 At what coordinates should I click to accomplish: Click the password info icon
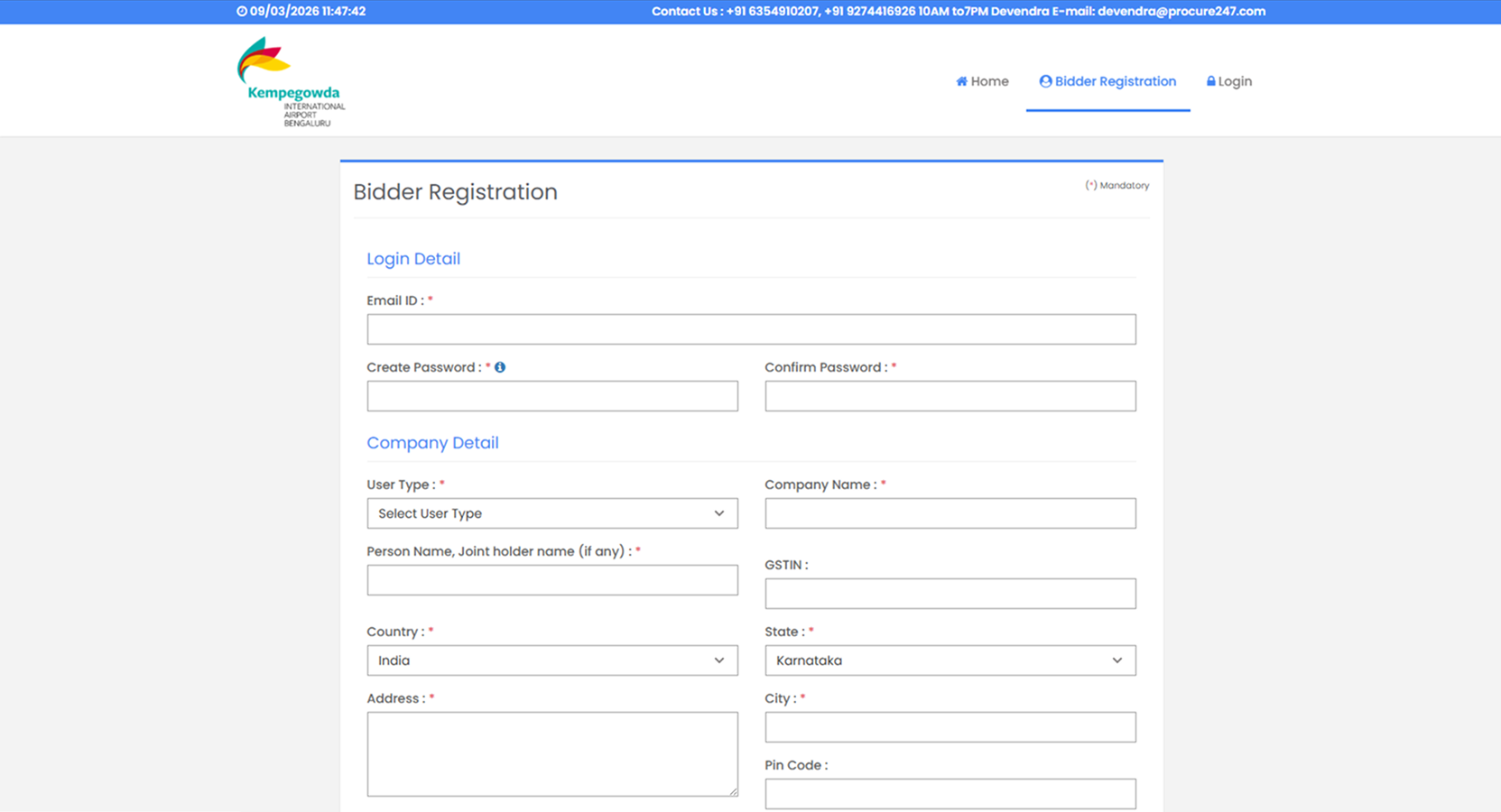click(x=500, y=367)
